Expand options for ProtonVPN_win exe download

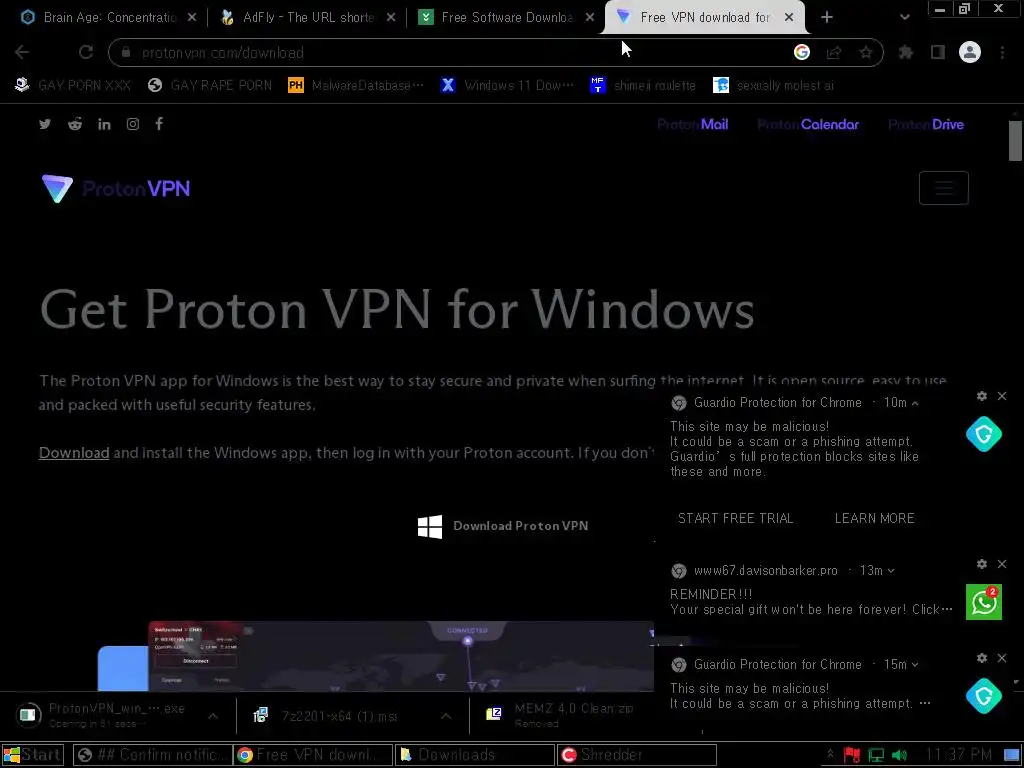coord(213,716)
